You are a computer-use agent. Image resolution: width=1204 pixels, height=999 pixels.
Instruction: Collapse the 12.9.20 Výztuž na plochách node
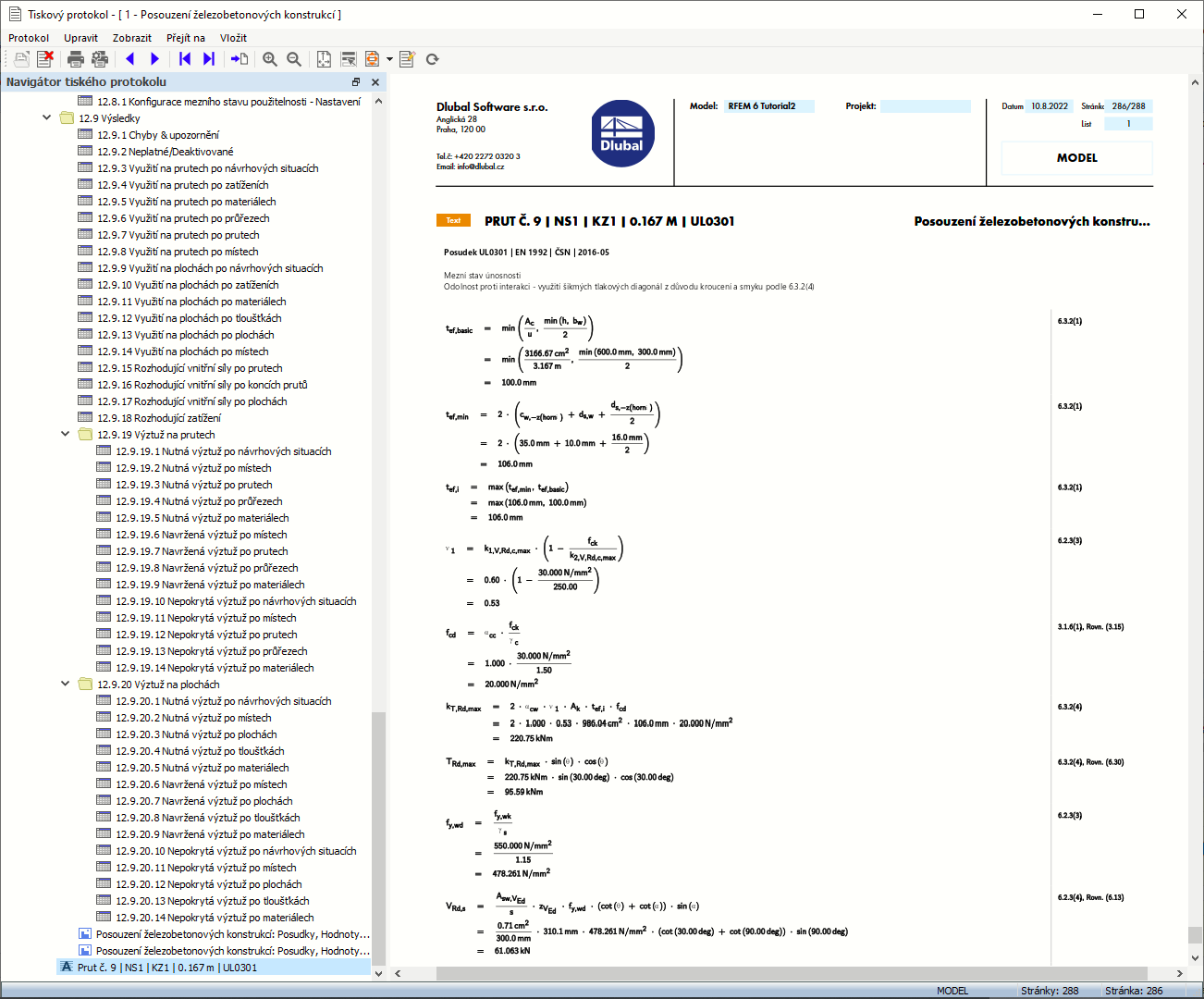[x=66, y=684]
